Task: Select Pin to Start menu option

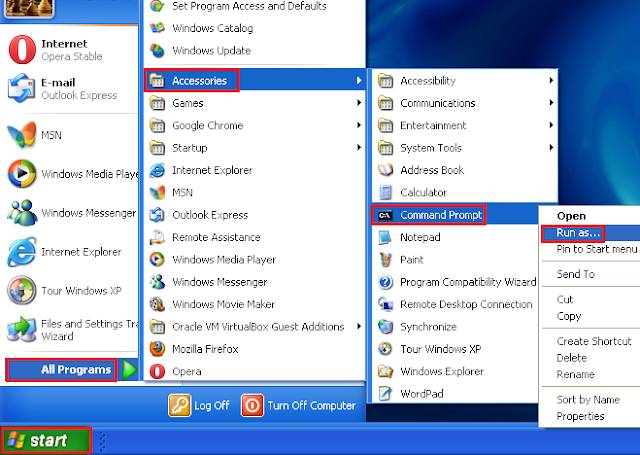Action: coord(596,249)
